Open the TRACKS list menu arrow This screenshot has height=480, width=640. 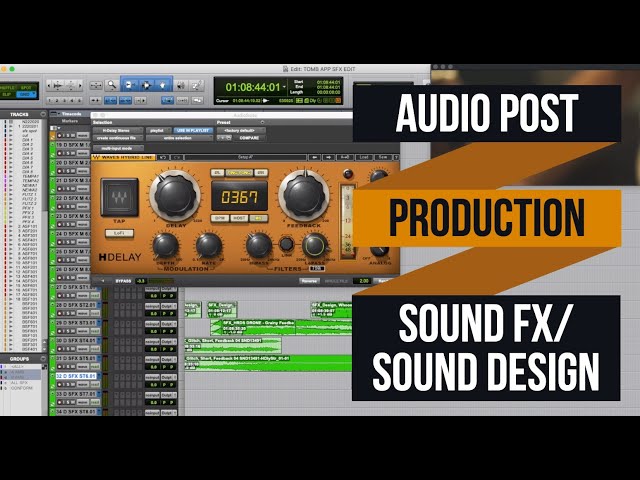[x=43, y=114]
